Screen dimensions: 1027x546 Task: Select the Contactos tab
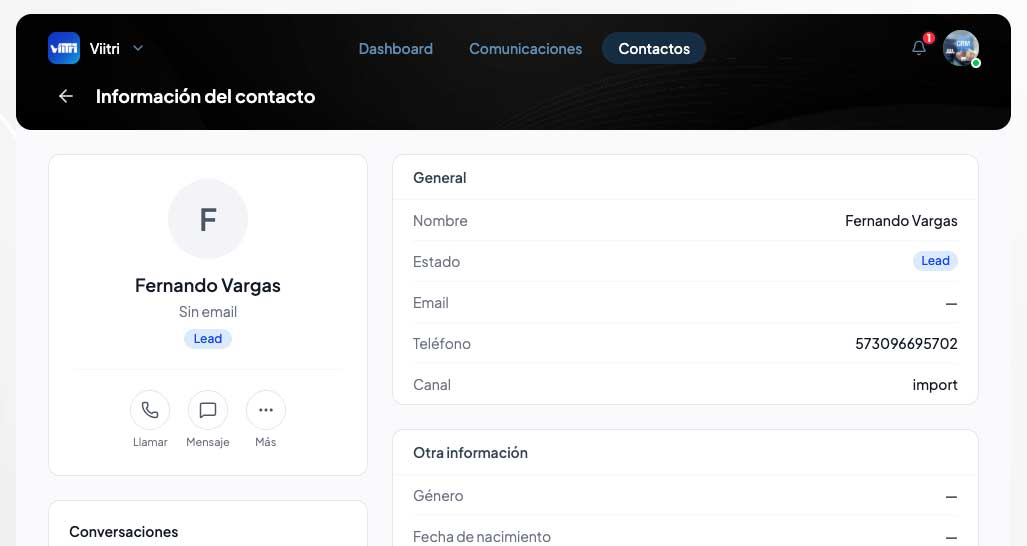coord(654,48)
